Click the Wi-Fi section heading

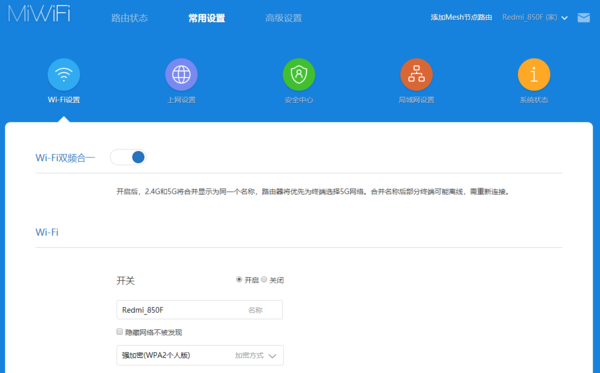coord(47,232)
